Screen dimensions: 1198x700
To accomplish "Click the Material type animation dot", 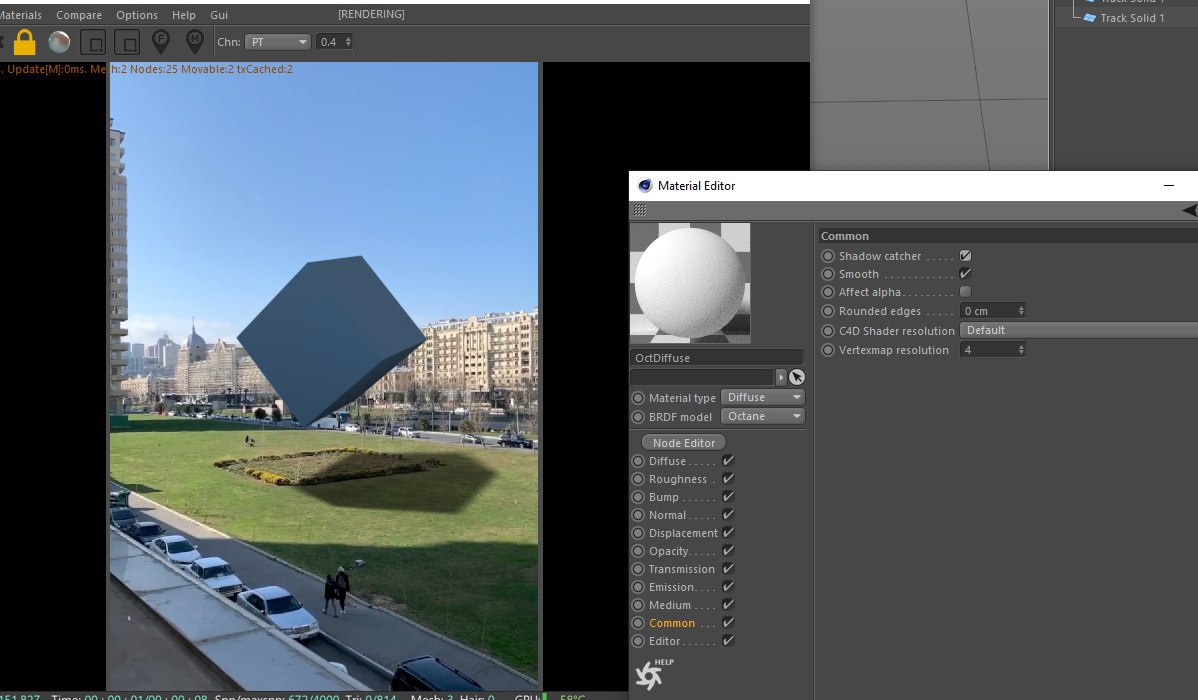I will (638, 398).
